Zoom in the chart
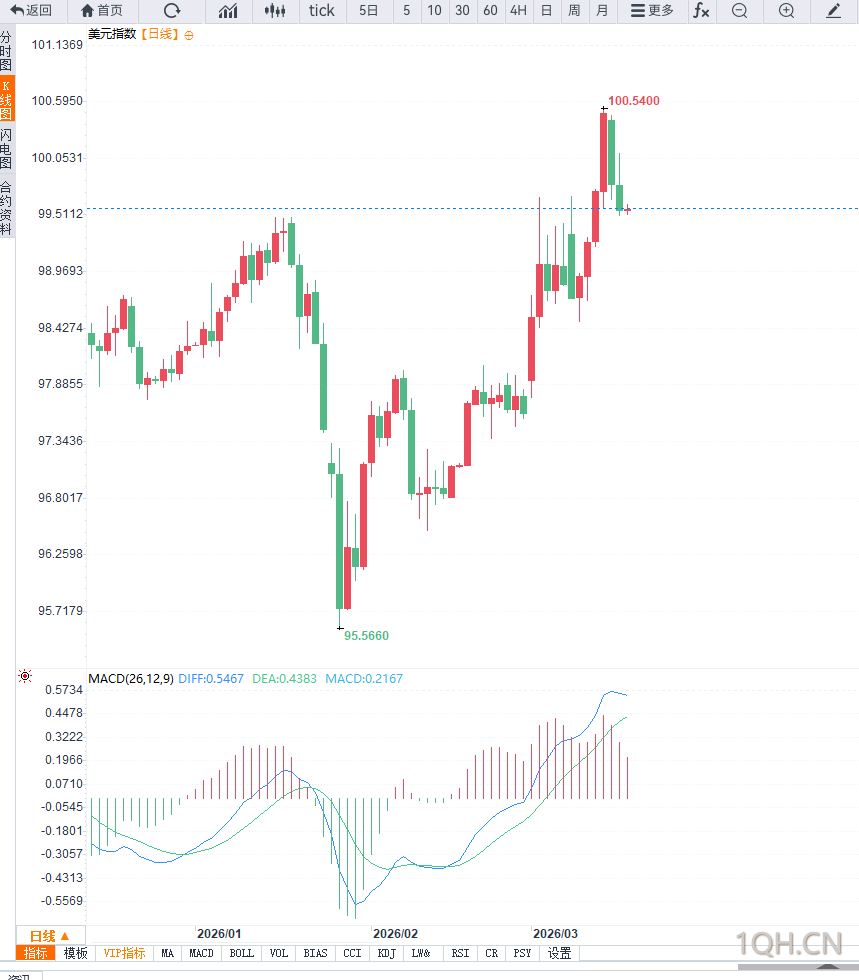Viewport: 859px width, 980px height. pyautogui.click(x=787, y=11)
